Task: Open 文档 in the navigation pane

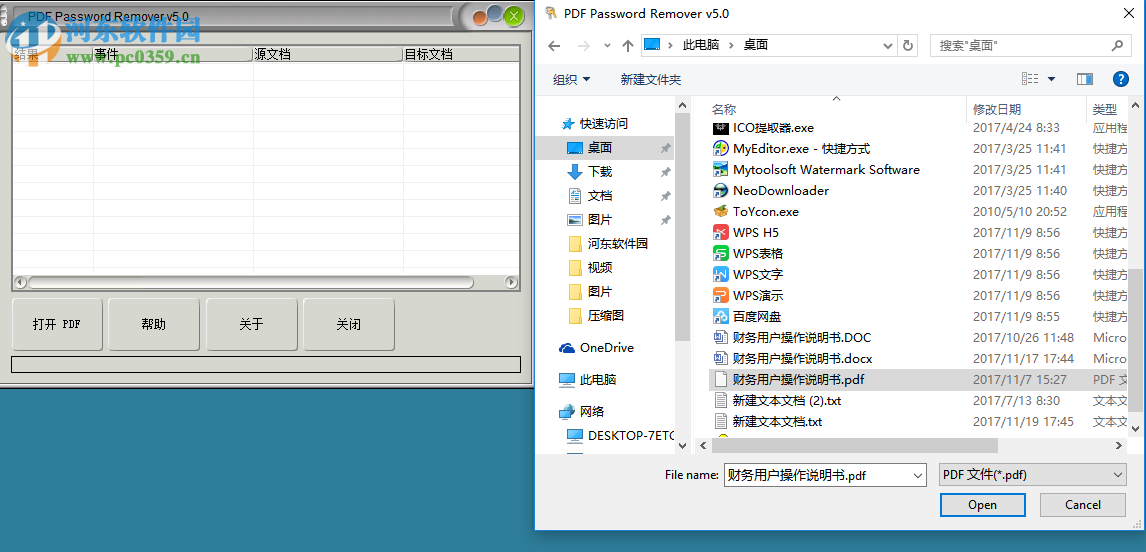Action: coord(600,196)
